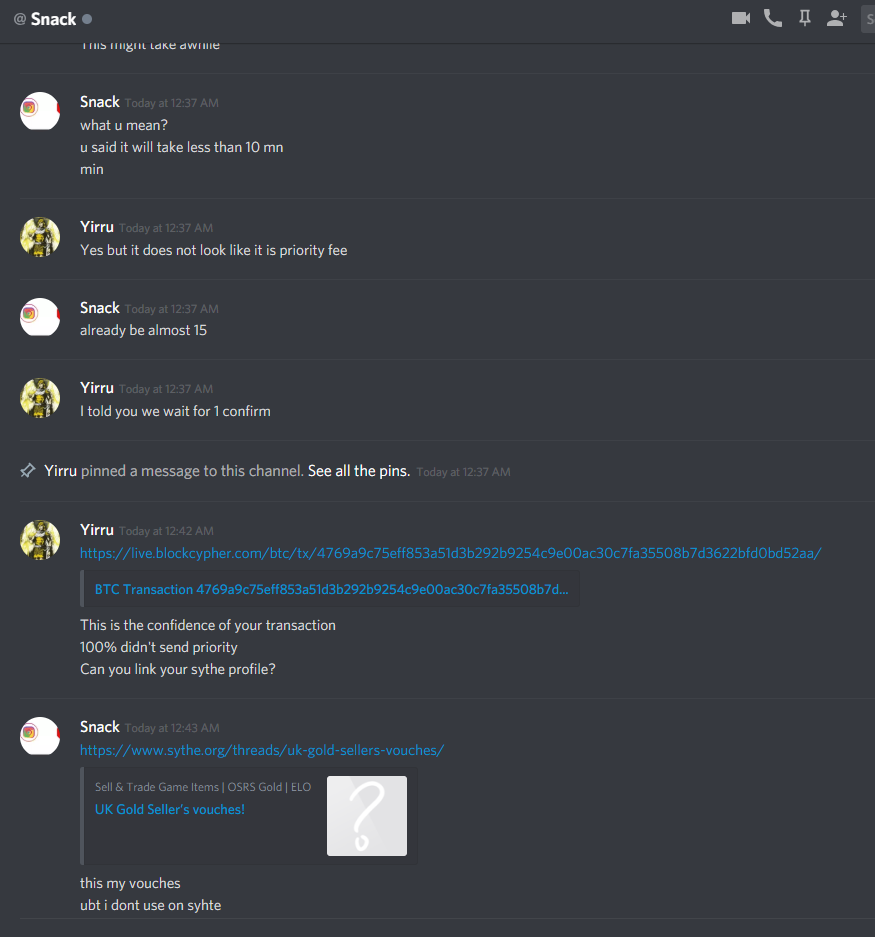The image size is (875, 937).
Task: Start a voice call with Snack
Action: (773, 19)
